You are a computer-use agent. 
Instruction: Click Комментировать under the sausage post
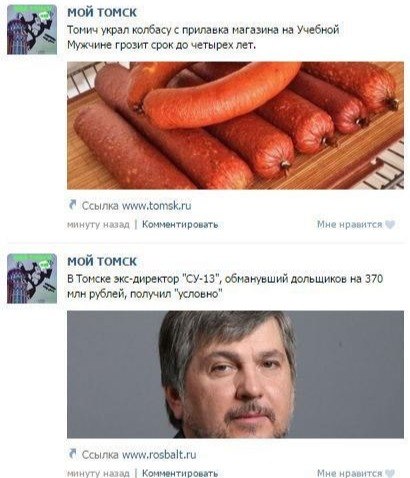180,225
